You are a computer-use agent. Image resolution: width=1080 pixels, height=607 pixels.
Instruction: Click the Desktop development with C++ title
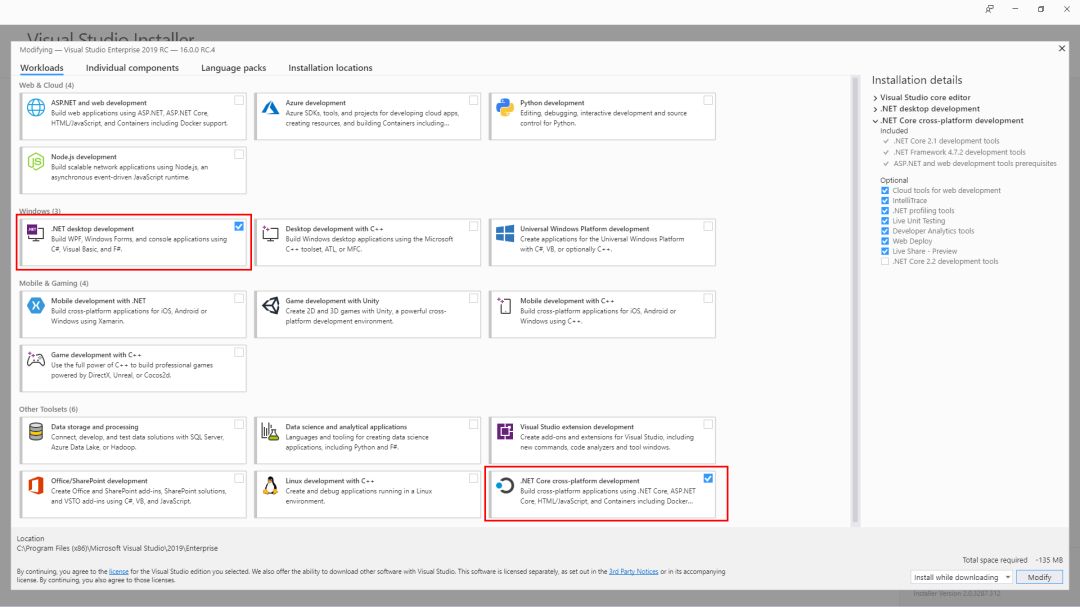tap(334, 229)
